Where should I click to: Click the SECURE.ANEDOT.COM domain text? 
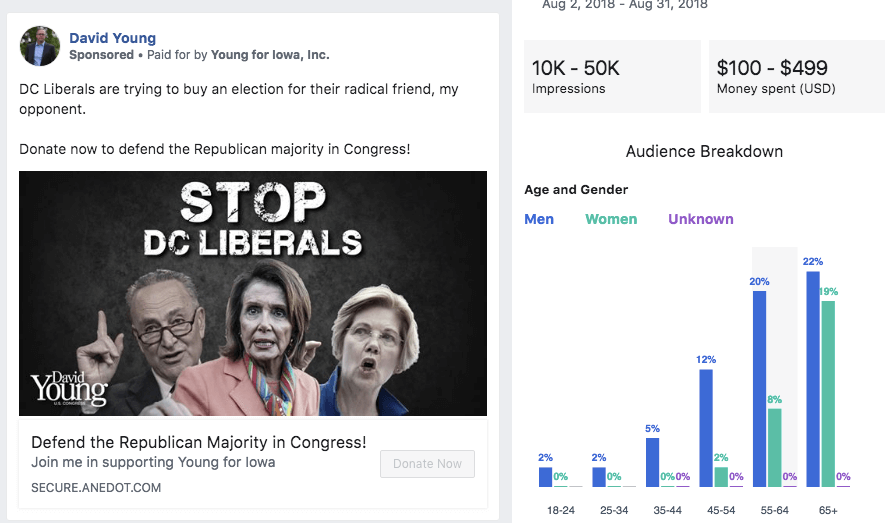tap(96, 488)
